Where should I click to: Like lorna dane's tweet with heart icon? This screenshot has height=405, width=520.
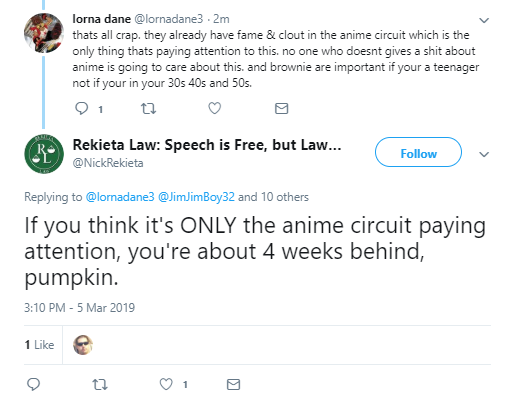point(215,108)
